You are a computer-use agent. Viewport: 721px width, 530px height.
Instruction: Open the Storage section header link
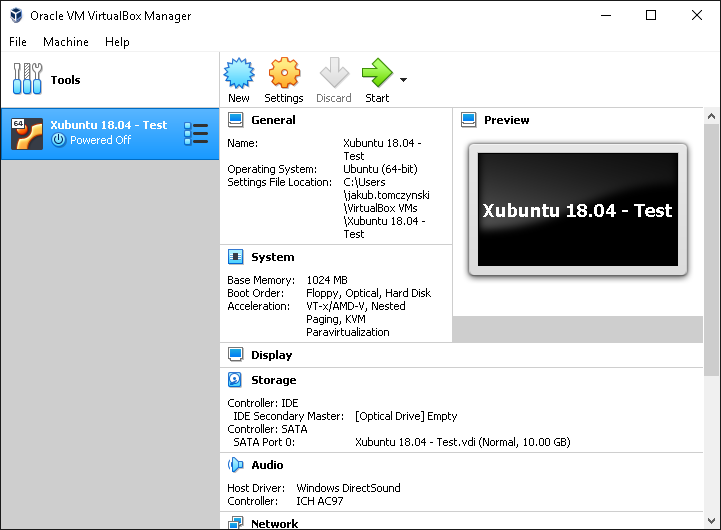274,380
